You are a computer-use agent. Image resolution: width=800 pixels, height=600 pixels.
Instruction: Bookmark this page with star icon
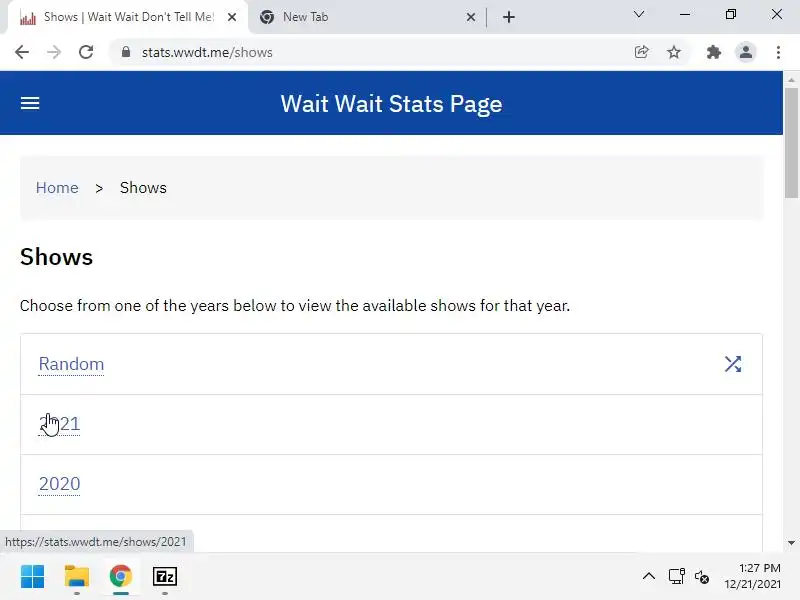(674, 52)
